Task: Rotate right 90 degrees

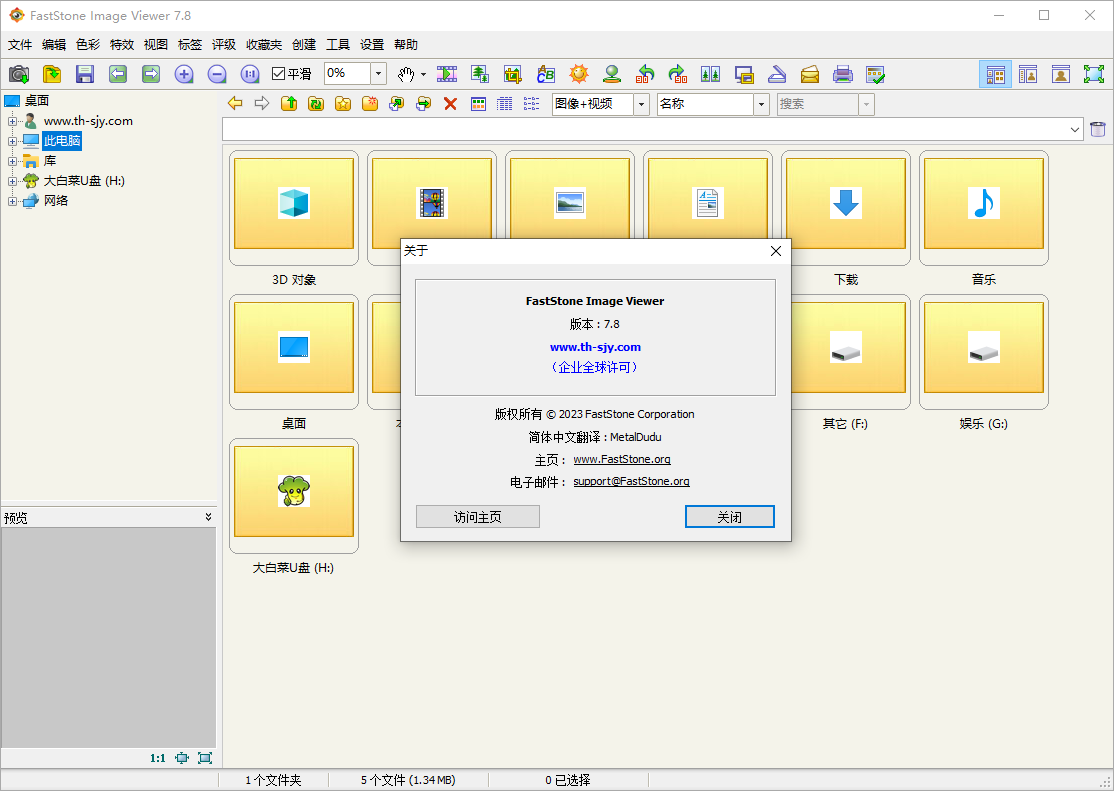Action: (x=678, y=74)
